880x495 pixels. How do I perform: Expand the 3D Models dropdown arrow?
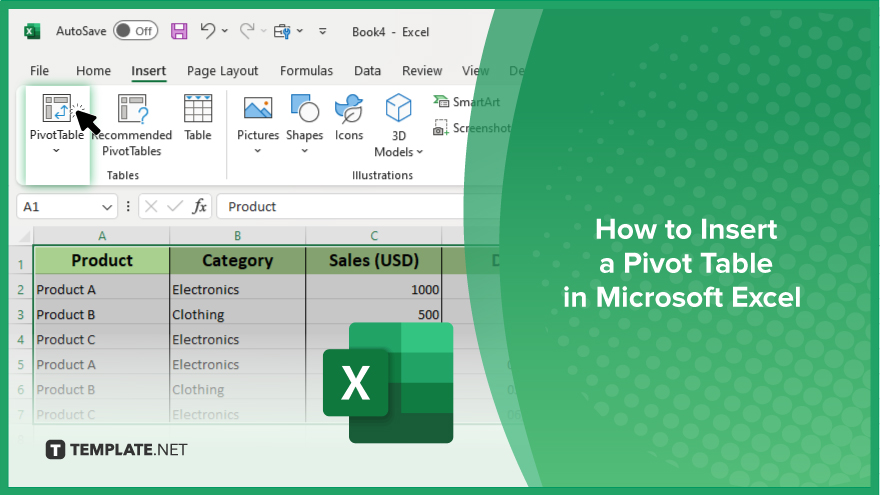[x=419, y=152]
